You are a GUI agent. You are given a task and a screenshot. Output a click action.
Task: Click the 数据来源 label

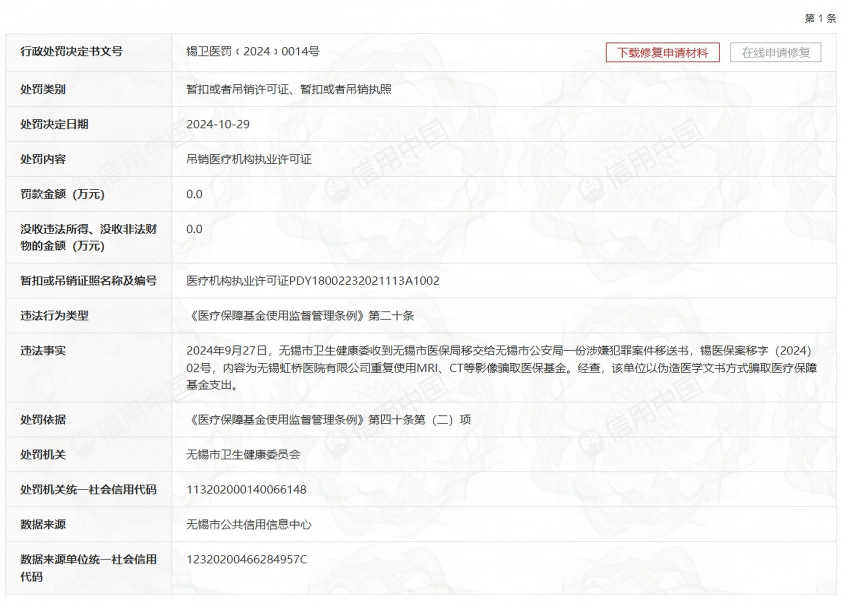coord(43,524)
